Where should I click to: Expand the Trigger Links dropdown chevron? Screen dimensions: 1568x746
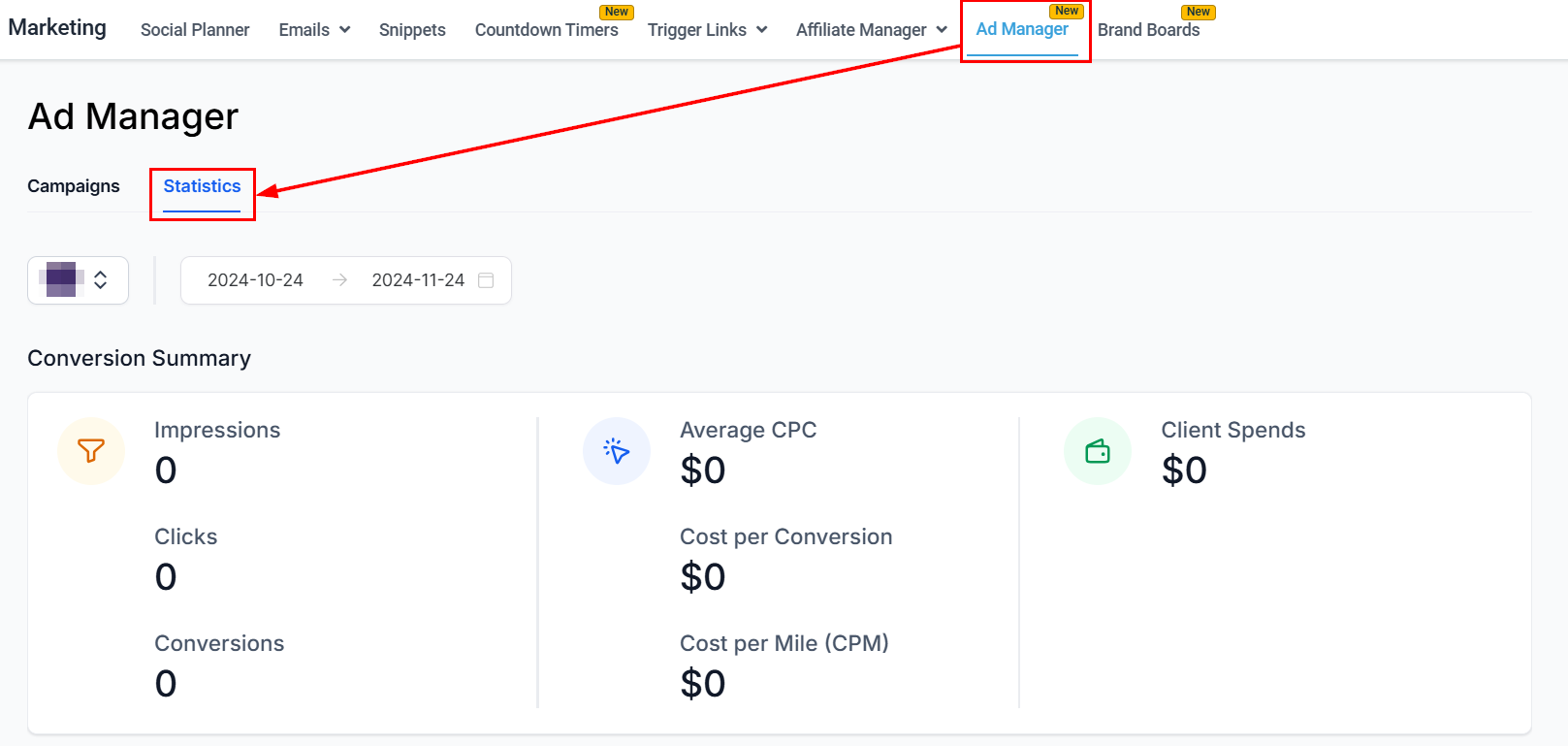pyautogui.click(x=762, y=30)
